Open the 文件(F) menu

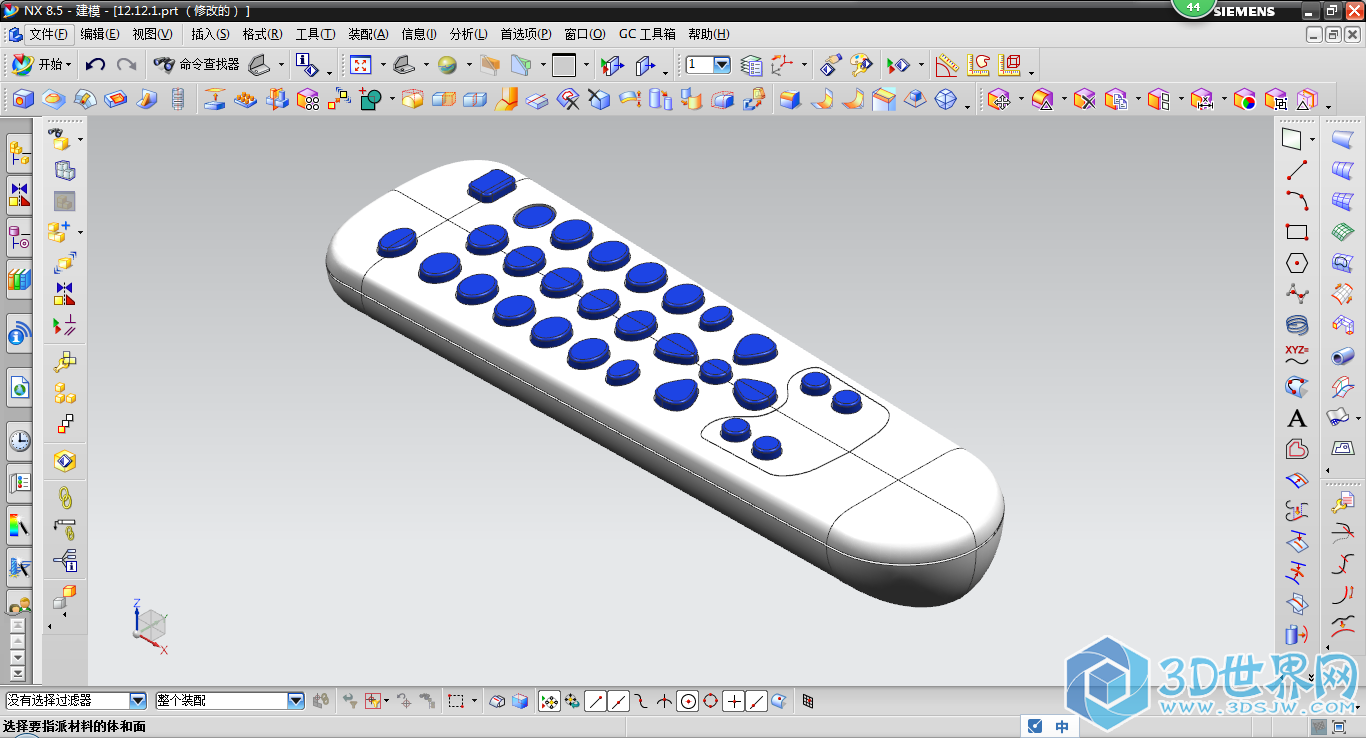click(48, 34)
